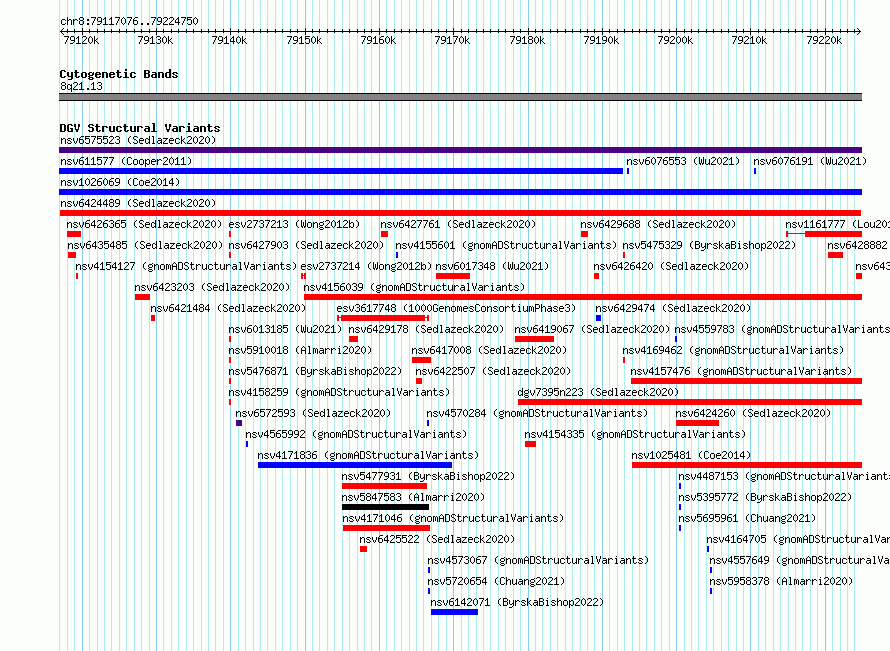Select esv2737214 (Wong2012b) label
This screenshot has height=651, width=890.
point(366,266)
